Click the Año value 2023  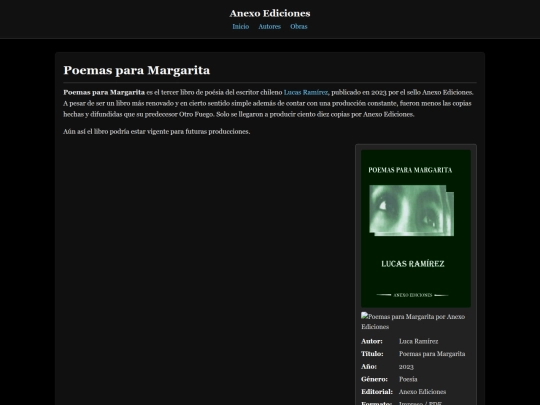point(406,366)
